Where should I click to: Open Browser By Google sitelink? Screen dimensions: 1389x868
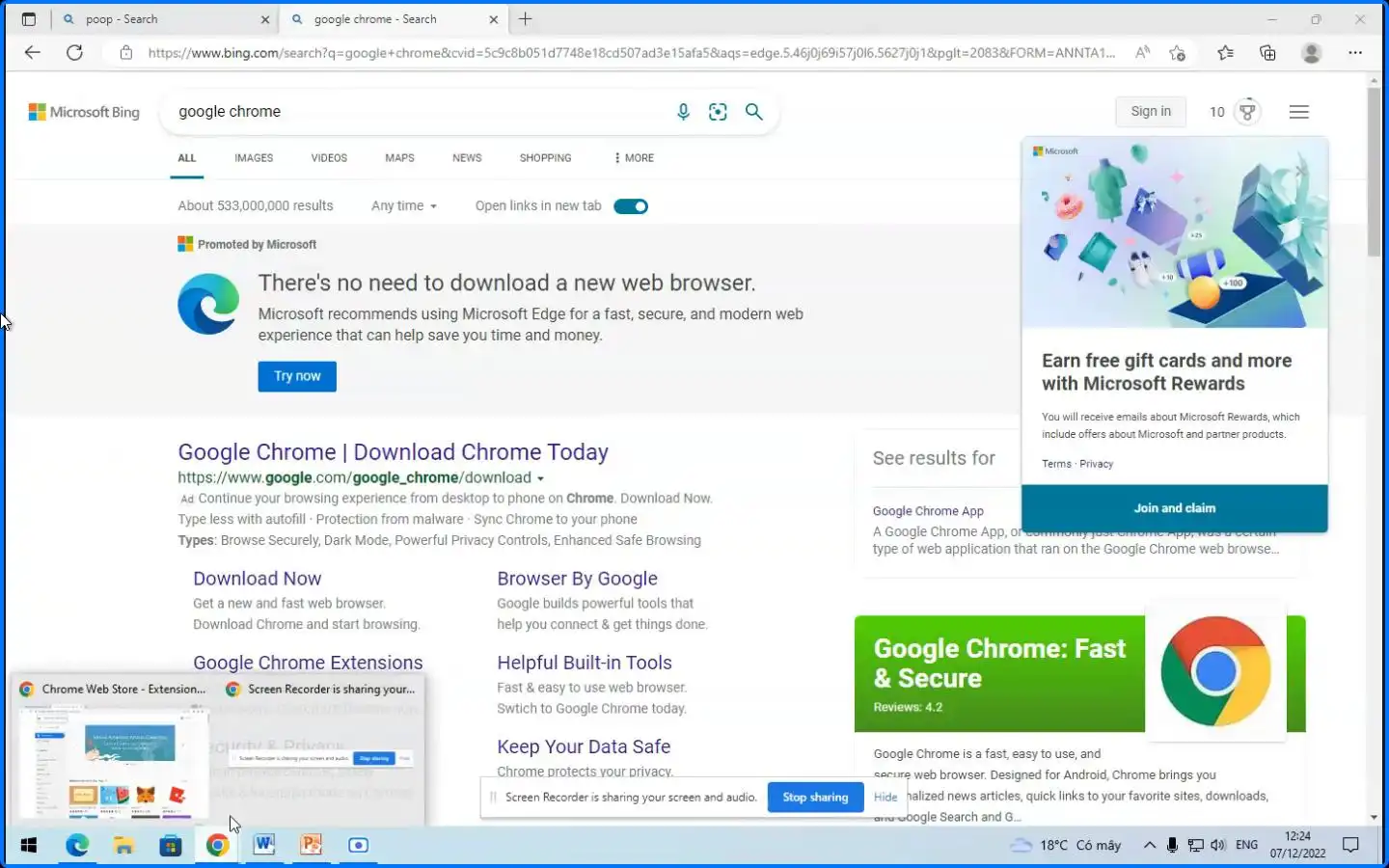click(x=577, y=579)
